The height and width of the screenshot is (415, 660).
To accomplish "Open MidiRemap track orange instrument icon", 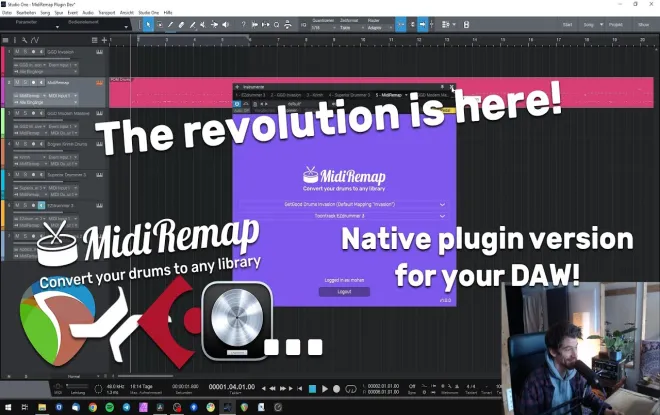I will tap(99, 82).
